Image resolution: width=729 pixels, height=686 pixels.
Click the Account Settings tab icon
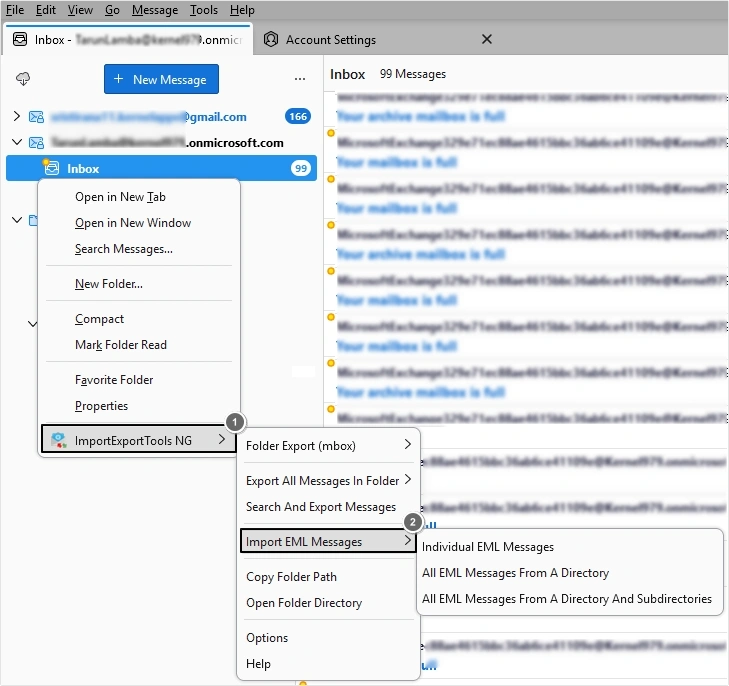click(x=271, y=40)
